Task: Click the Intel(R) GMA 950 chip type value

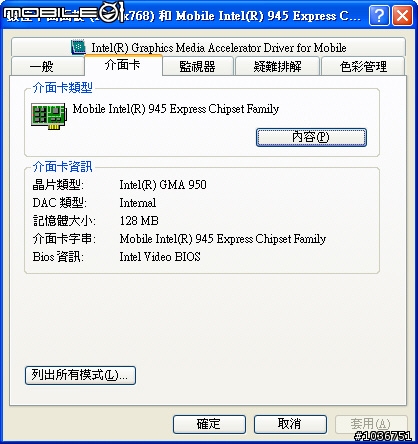Action: point(163,185)
